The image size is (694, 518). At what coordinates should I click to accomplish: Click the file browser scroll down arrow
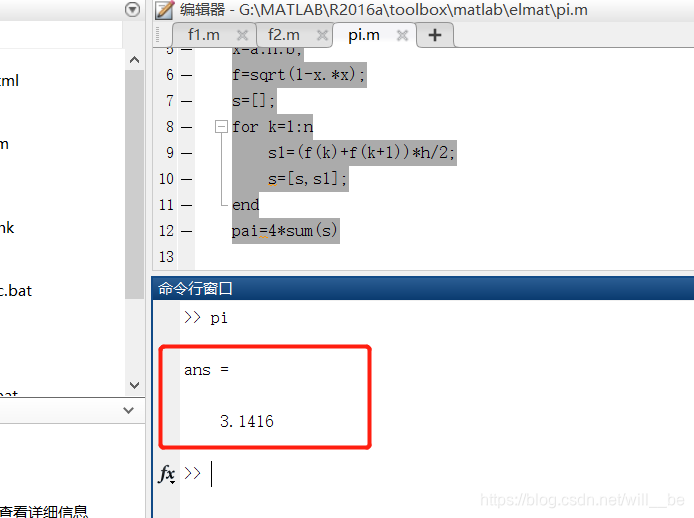point(135,385)
